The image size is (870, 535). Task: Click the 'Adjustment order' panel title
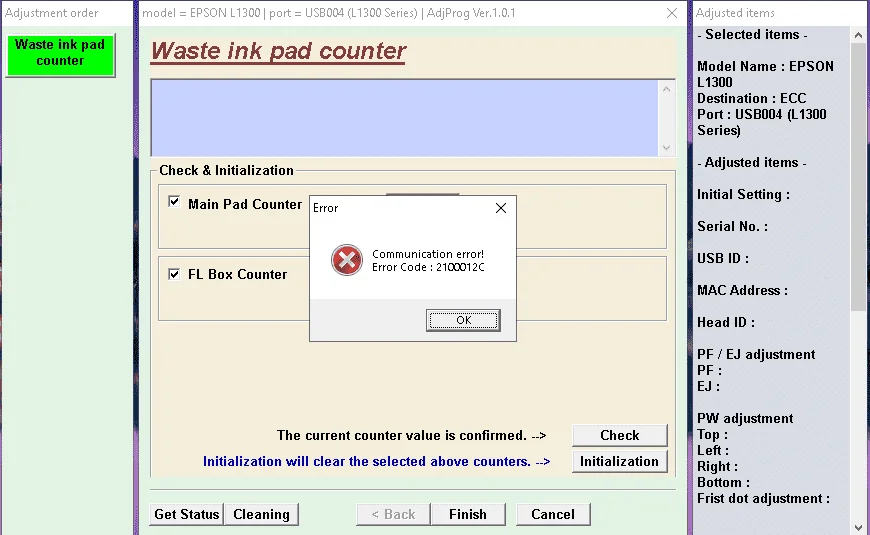click(x=52, y=13)
